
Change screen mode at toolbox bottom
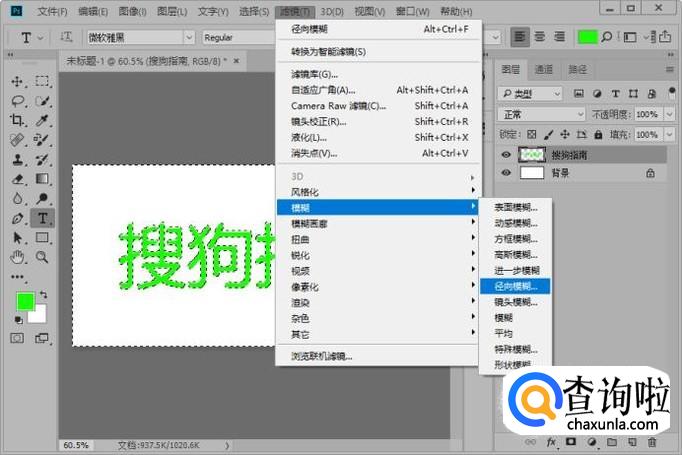tap(42, 338)
